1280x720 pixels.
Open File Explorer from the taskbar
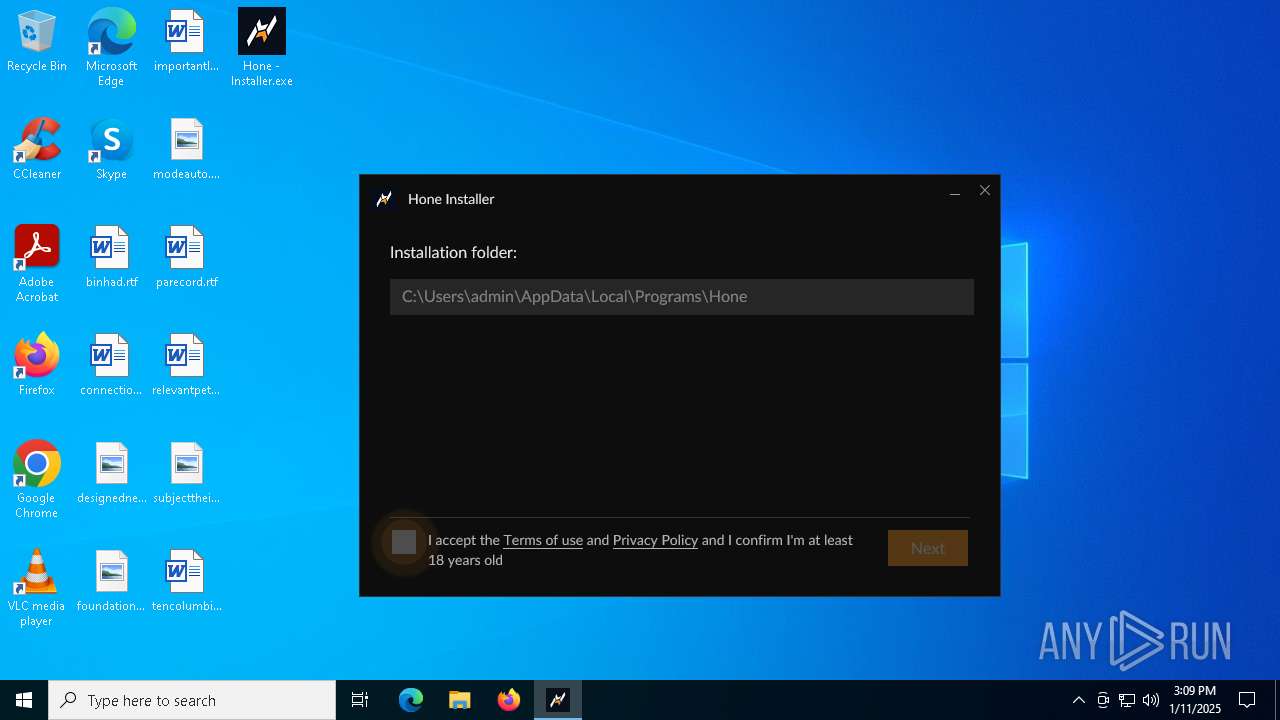pos(460,700)
